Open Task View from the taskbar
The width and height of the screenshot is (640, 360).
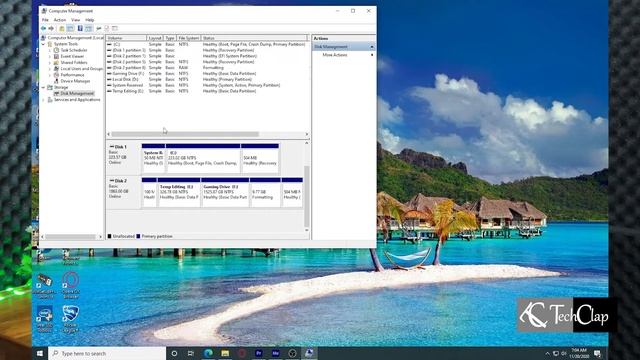click(191, 353)
